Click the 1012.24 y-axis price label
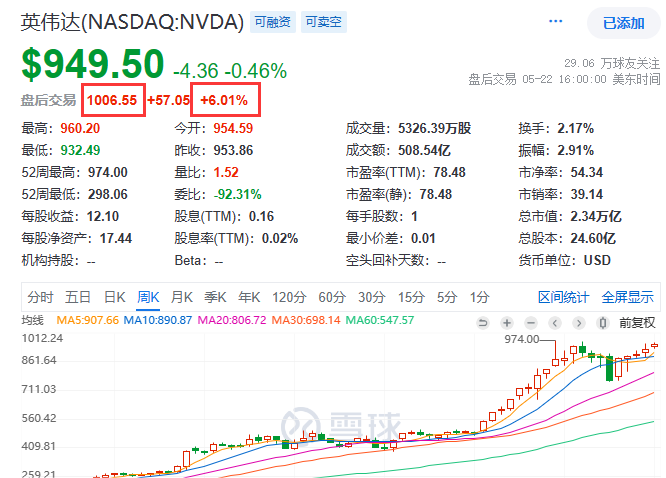Viewport: 666px width, 478px height. pyautogui.click(x=42, y=338)
